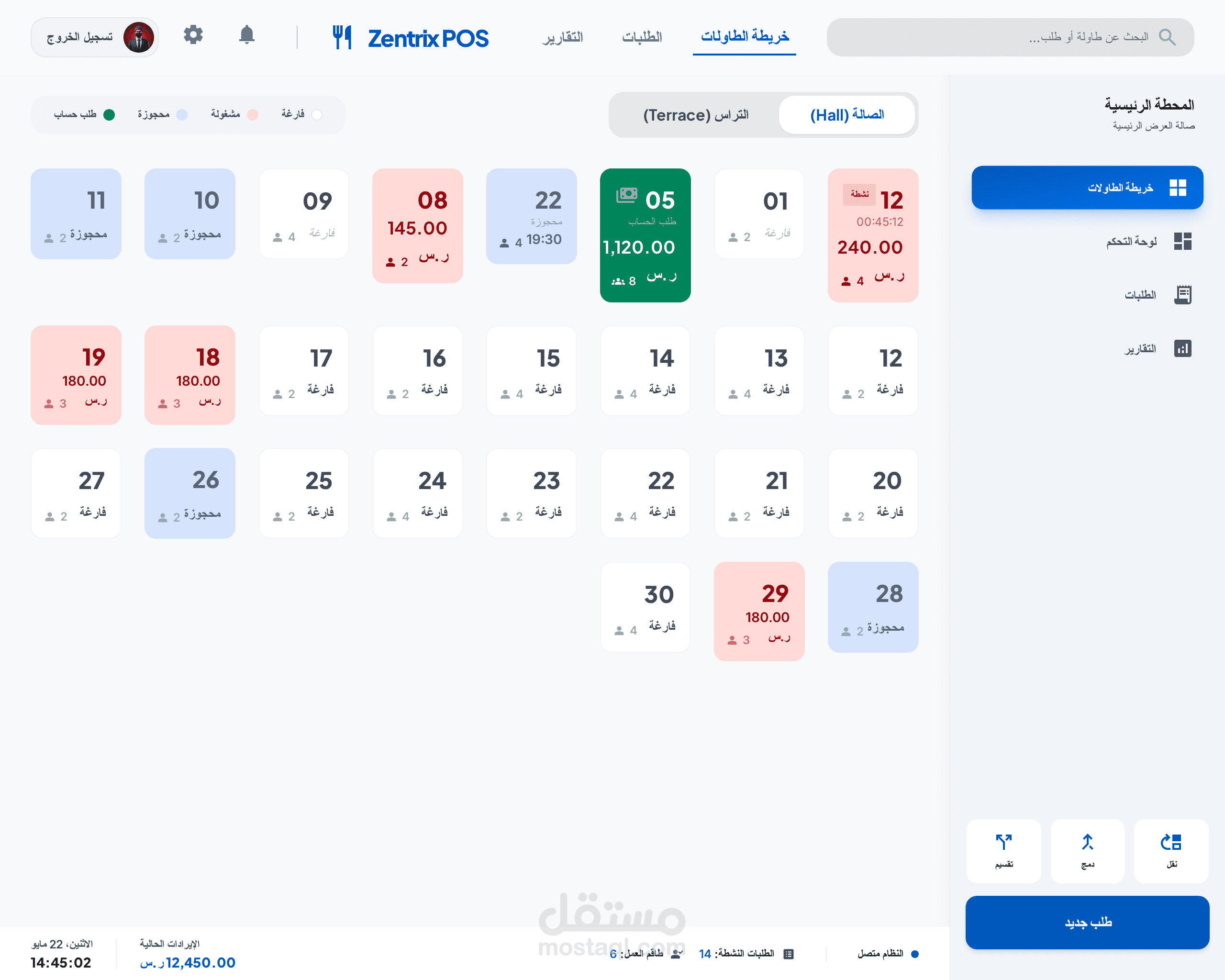This screenshot has height=980, width=1225.
Task: Click the search magnifier icon
Action: pos(1167,37)
